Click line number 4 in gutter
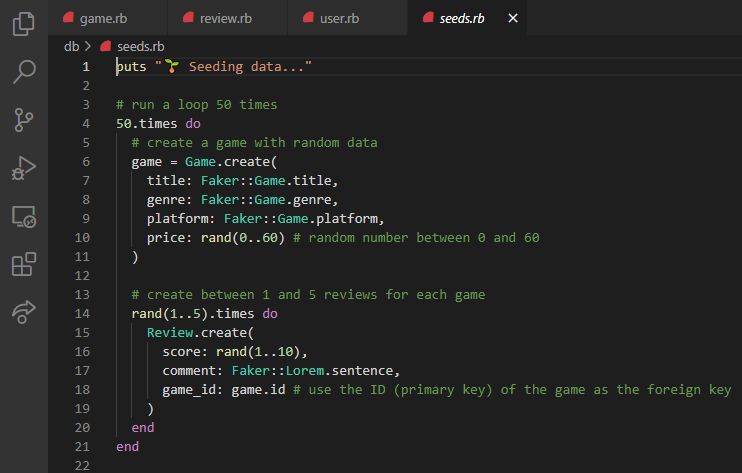742x473 pixels. tap(86, 123)
